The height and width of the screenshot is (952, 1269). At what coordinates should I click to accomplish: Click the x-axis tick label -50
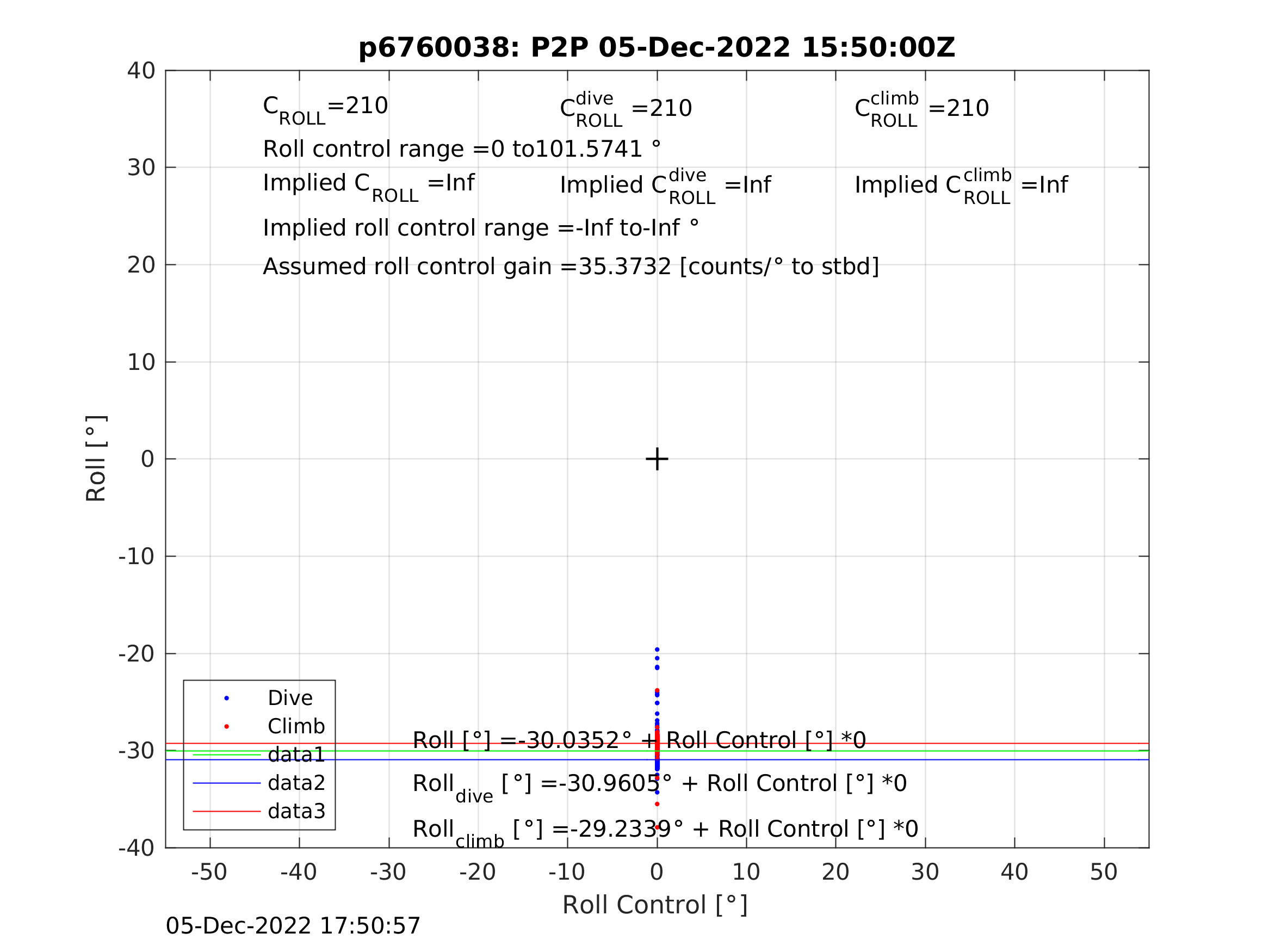(209, 873)
